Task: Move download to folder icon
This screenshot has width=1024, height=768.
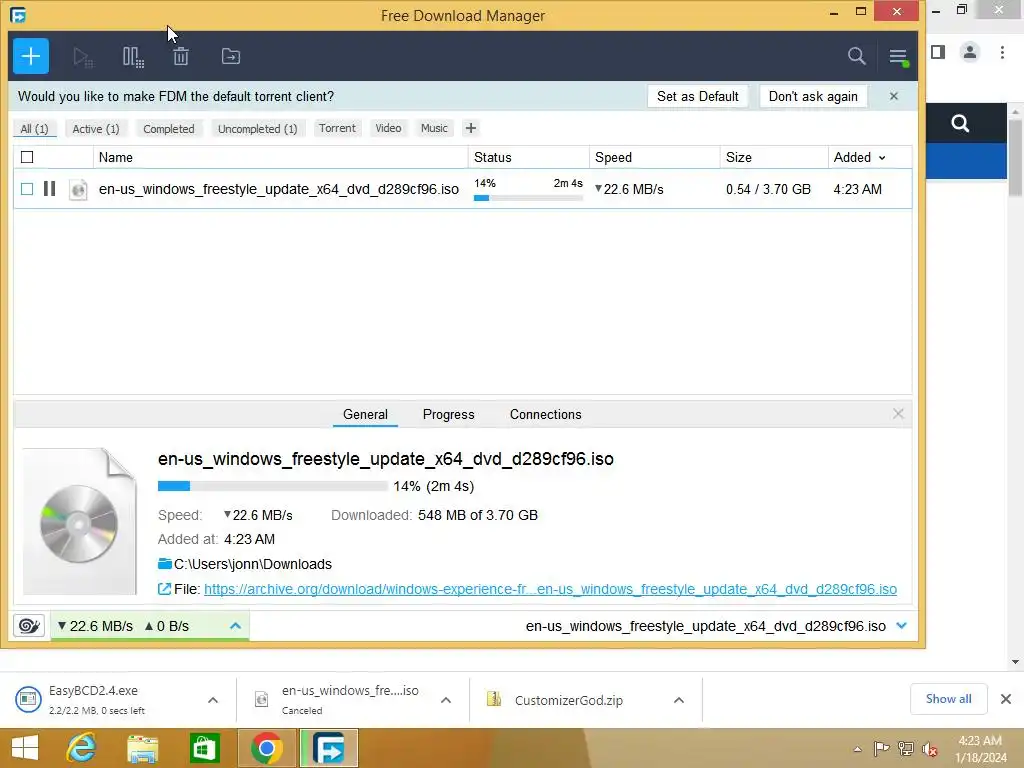Action: pyautogui.click(x=231, y=57)
